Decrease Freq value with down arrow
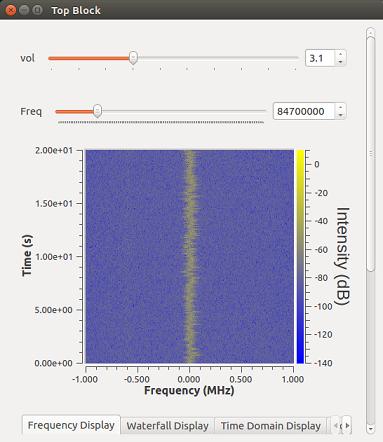The image size is (383, 442). pos(340,115)
